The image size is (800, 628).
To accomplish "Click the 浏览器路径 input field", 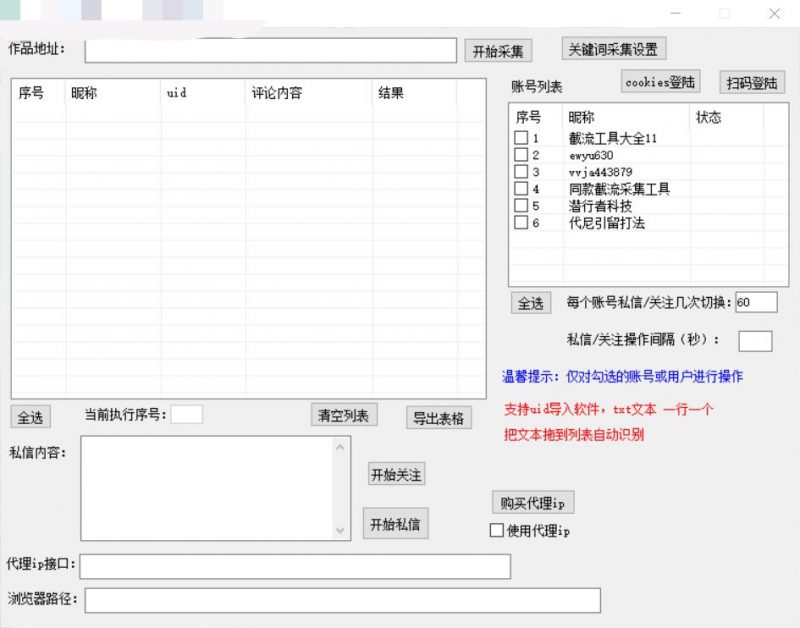I will 342,600.
